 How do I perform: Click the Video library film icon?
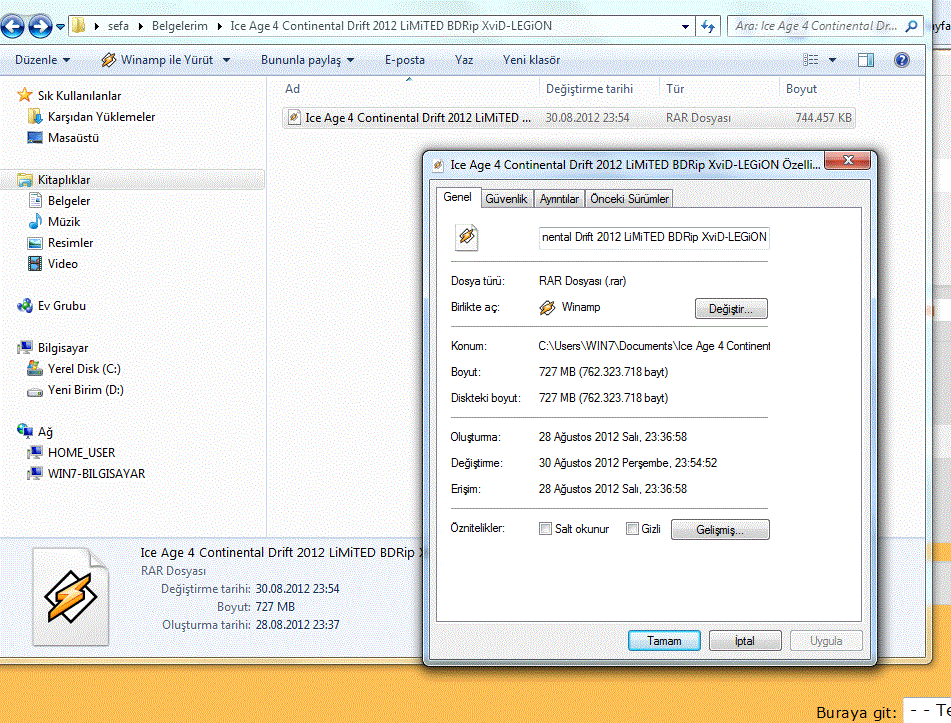(x=35, y=264)
